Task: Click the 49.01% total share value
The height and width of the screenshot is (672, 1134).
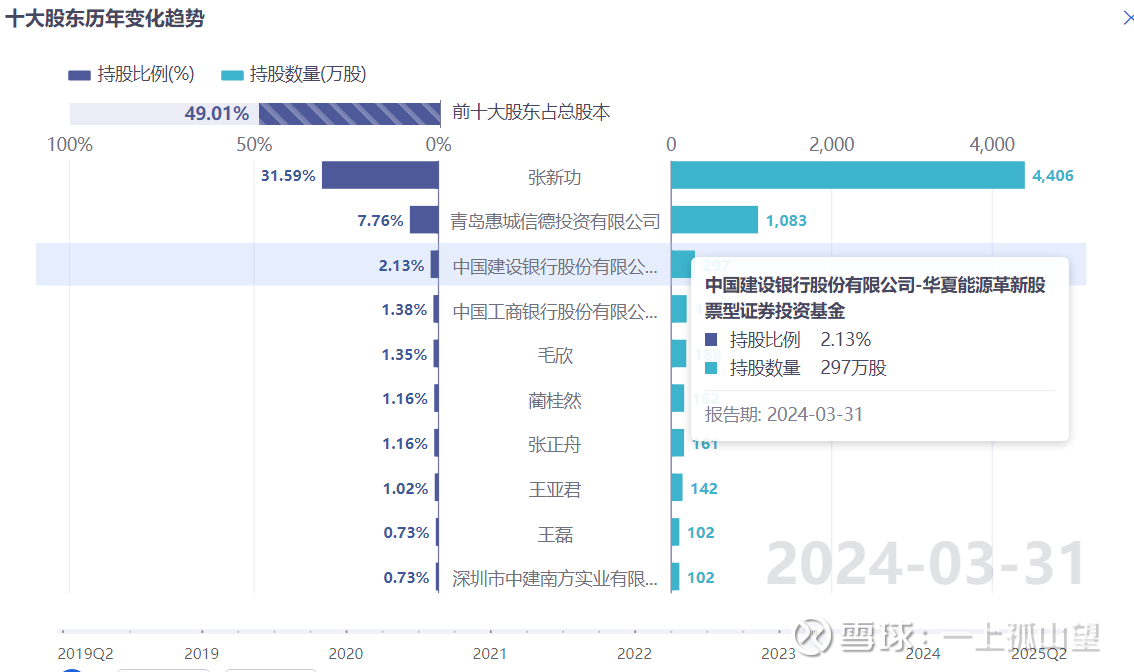Action: [216, 114]
